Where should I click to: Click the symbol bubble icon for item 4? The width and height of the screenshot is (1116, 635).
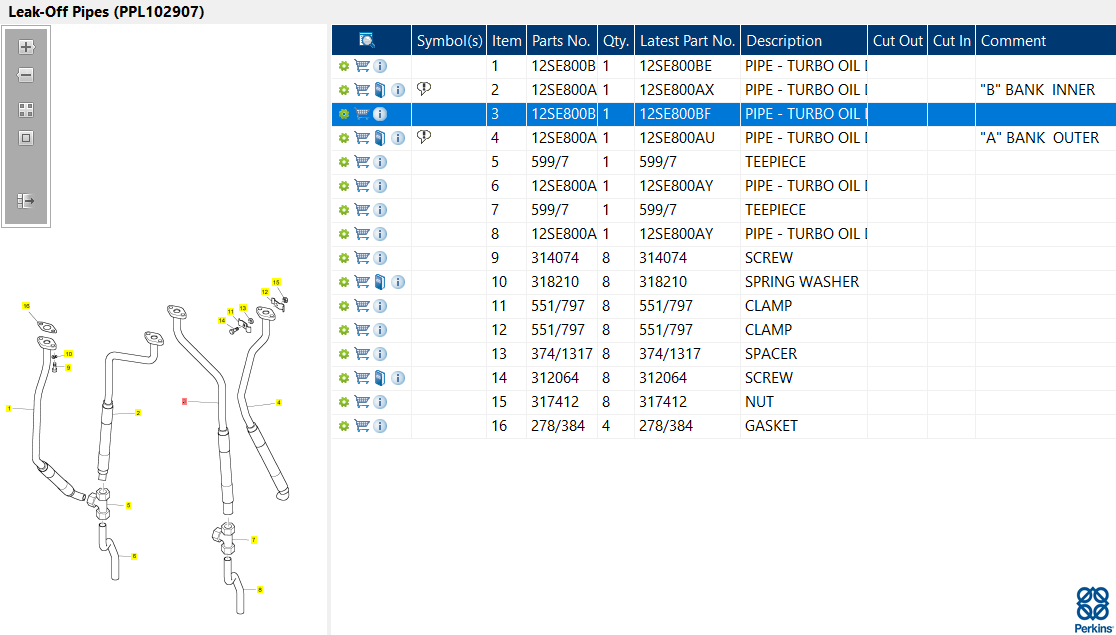[x=424, y=137]
